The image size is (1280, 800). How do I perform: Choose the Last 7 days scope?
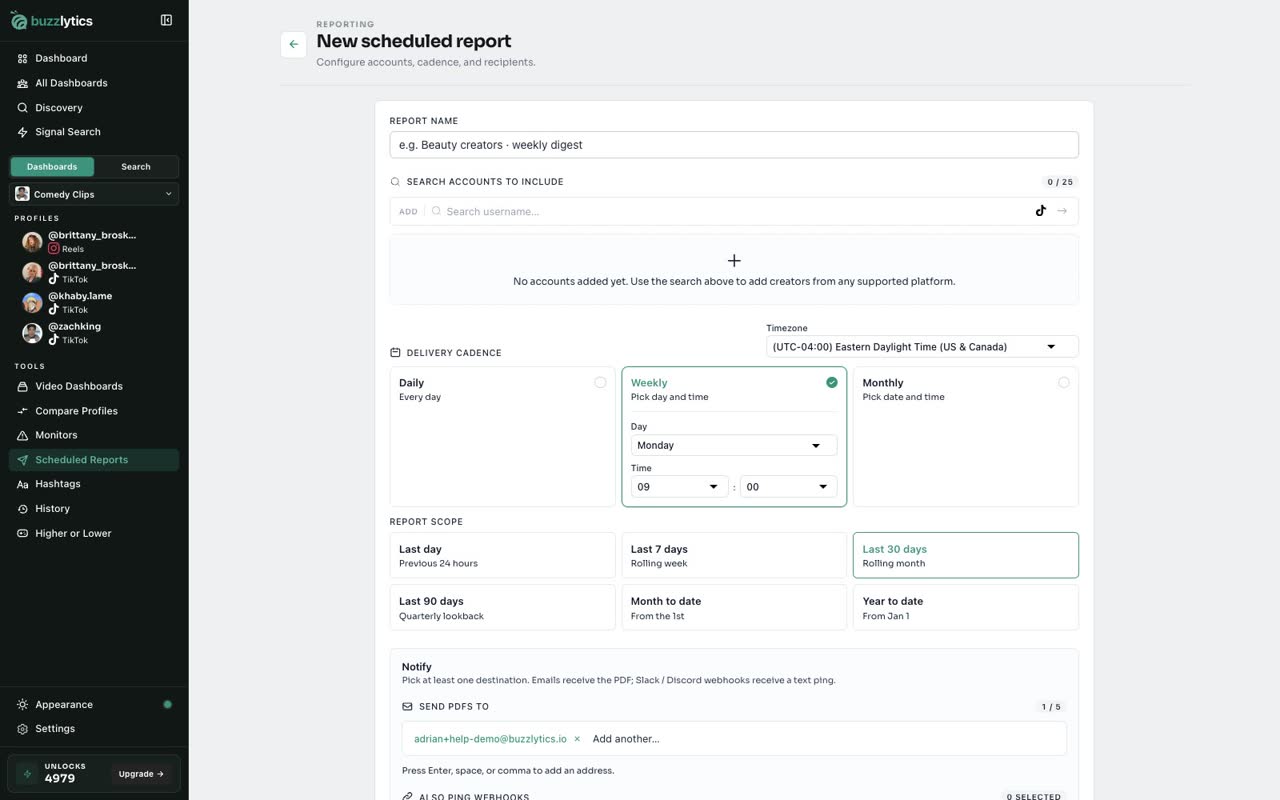[734, 555]
